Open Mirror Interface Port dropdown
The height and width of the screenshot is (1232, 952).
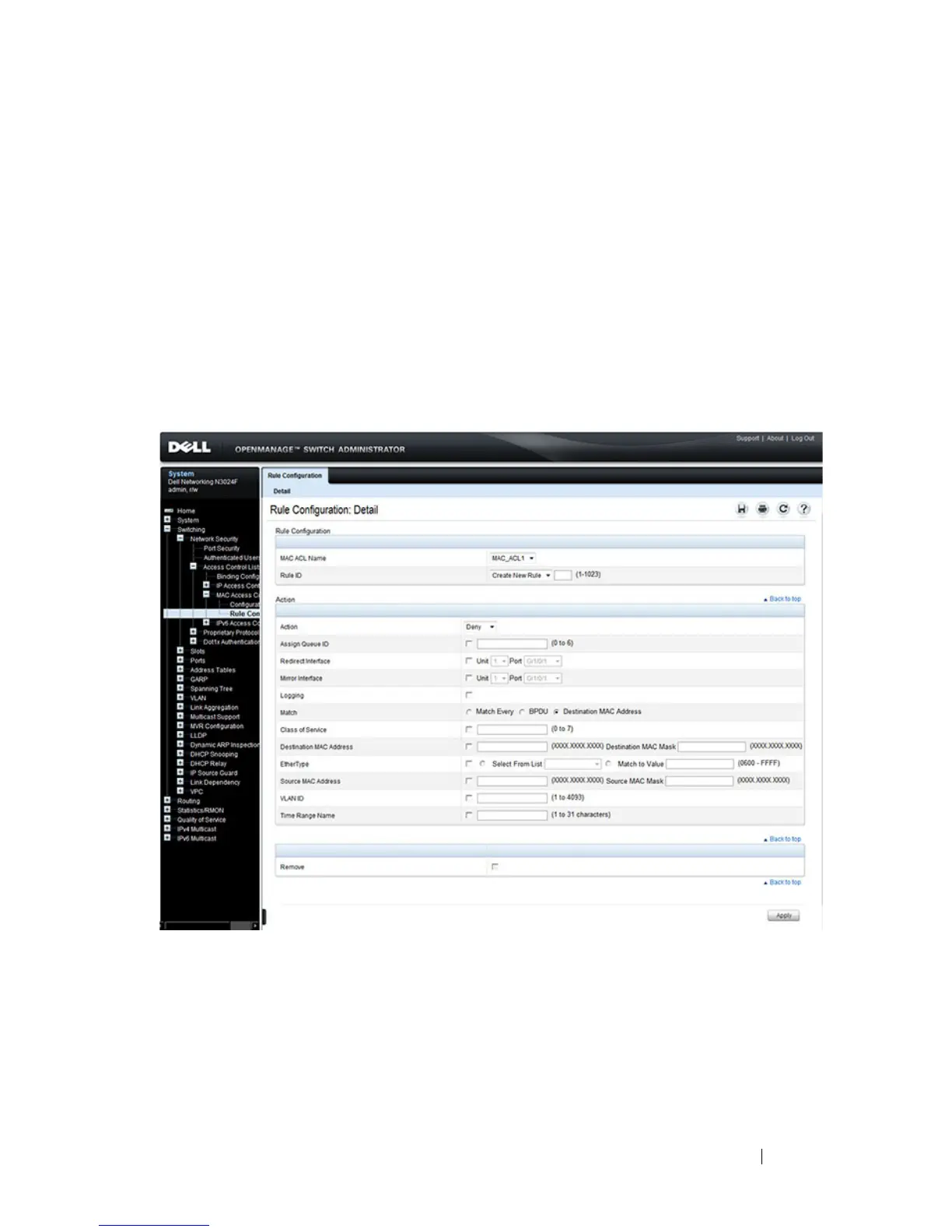543,678
